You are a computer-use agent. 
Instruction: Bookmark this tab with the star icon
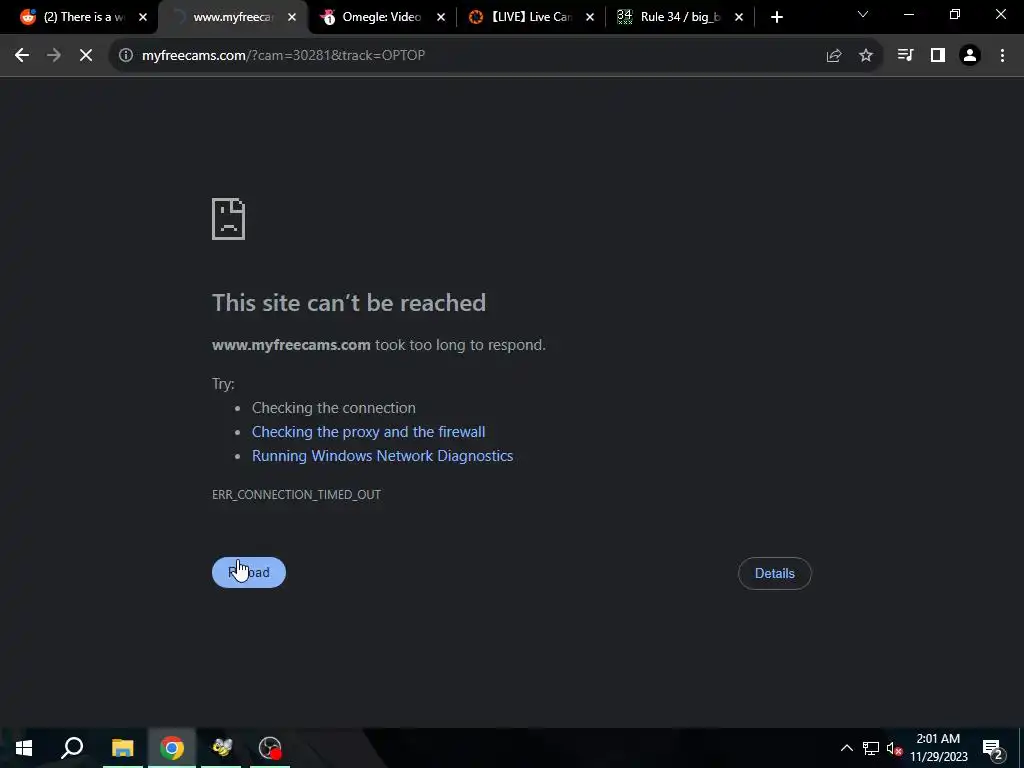click(x=866, y=56)
